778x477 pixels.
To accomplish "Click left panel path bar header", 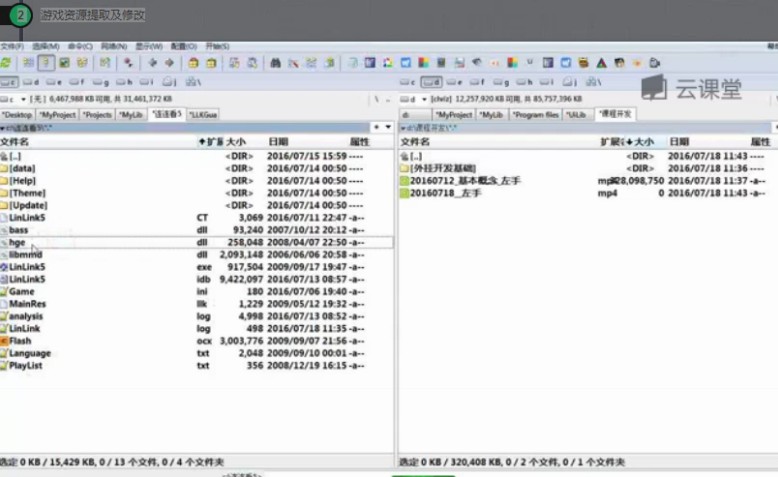I will click(185, 128).
